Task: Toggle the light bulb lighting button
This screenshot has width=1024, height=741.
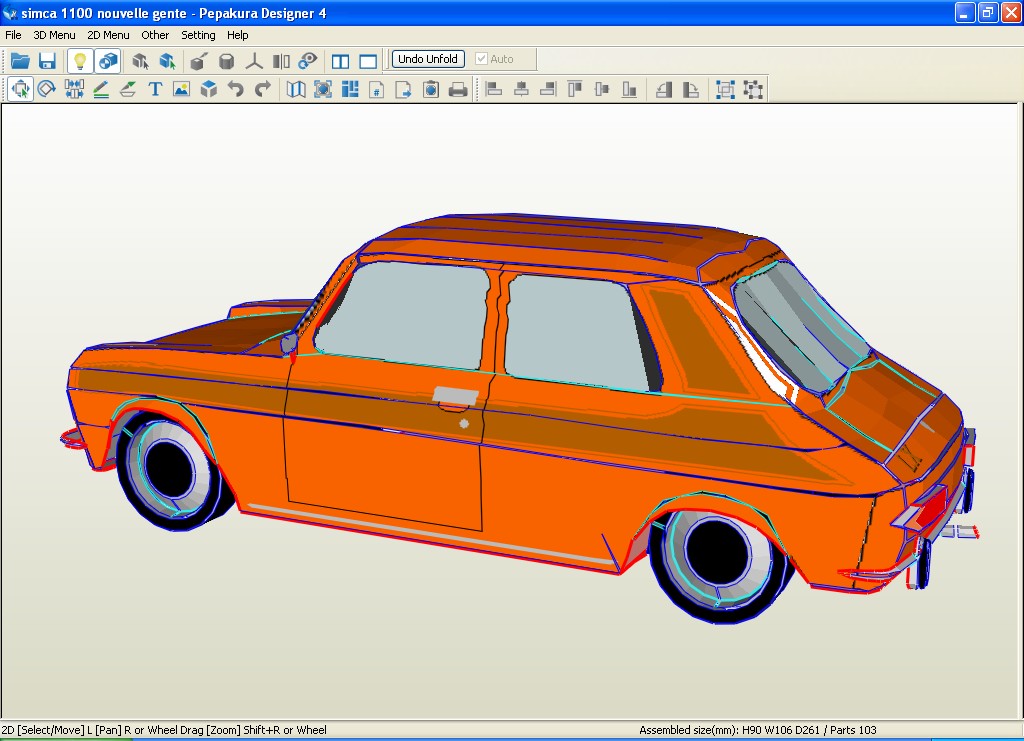Action: [80, 61]
